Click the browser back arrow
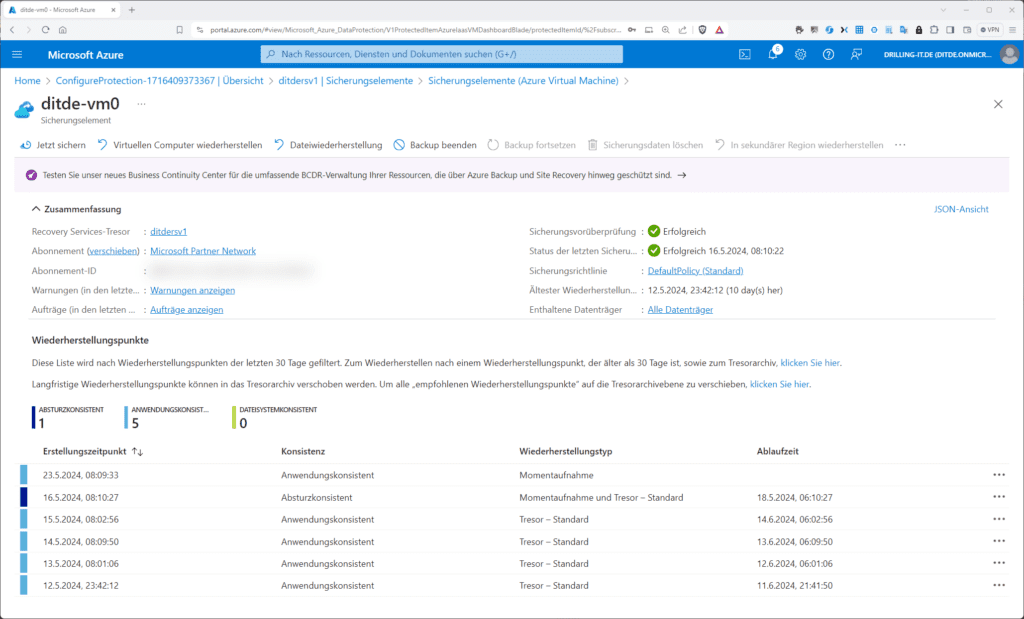 12,29
